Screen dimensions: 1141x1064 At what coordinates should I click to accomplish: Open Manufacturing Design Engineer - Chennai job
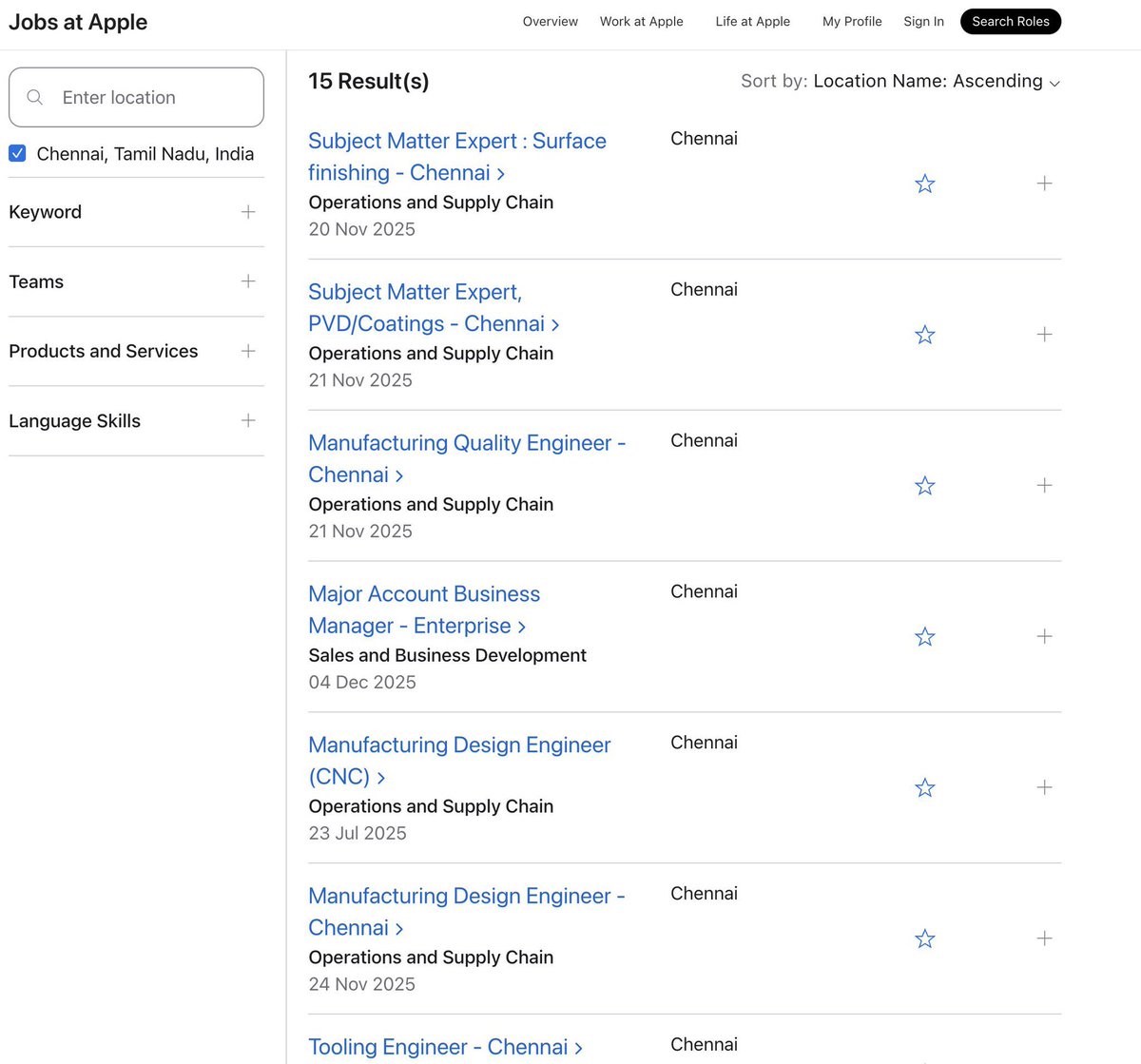point(467,912)
